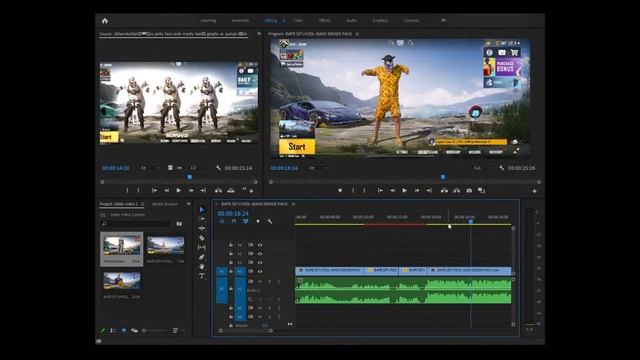
Task: Toggle sync lock on the V1 track
Action: point(251,271)
